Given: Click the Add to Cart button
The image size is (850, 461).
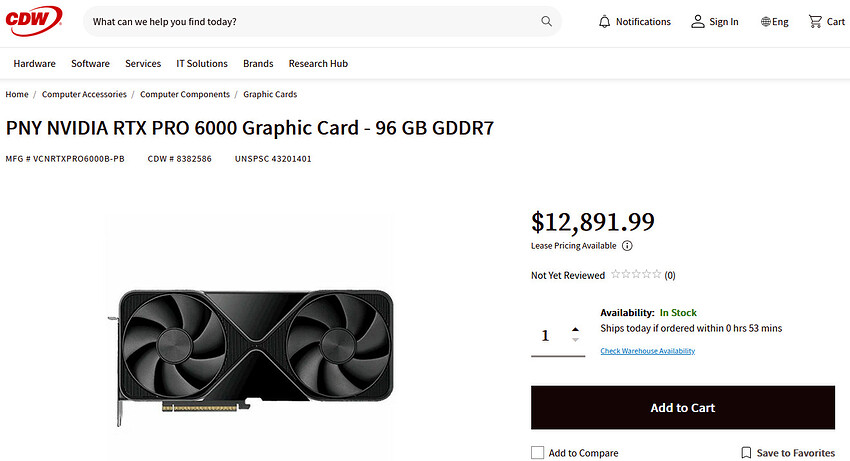Looking at the screenshot, I should coord(682,408).
